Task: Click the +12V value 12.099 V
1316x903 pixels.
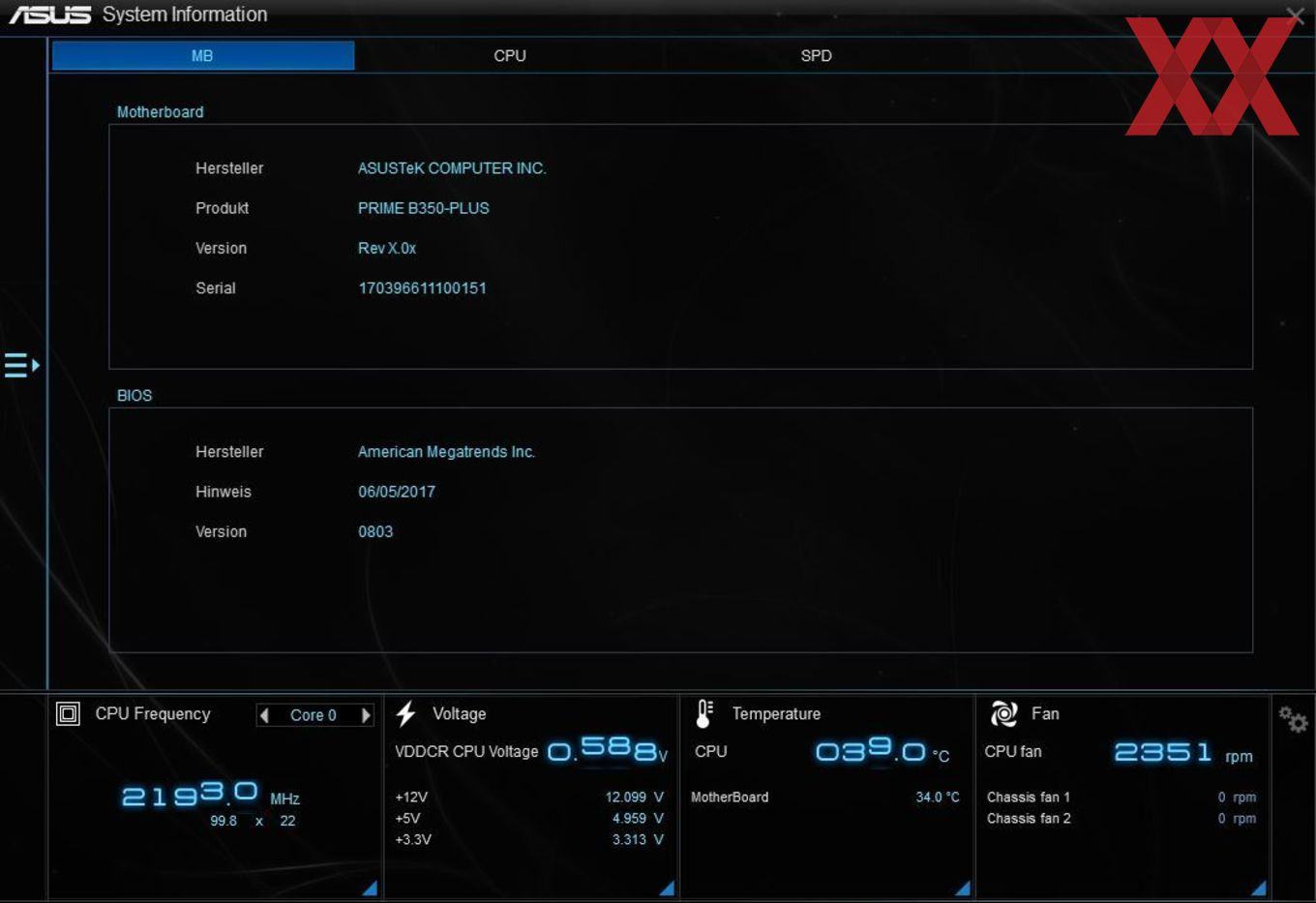Action: (x=634, y=798)
